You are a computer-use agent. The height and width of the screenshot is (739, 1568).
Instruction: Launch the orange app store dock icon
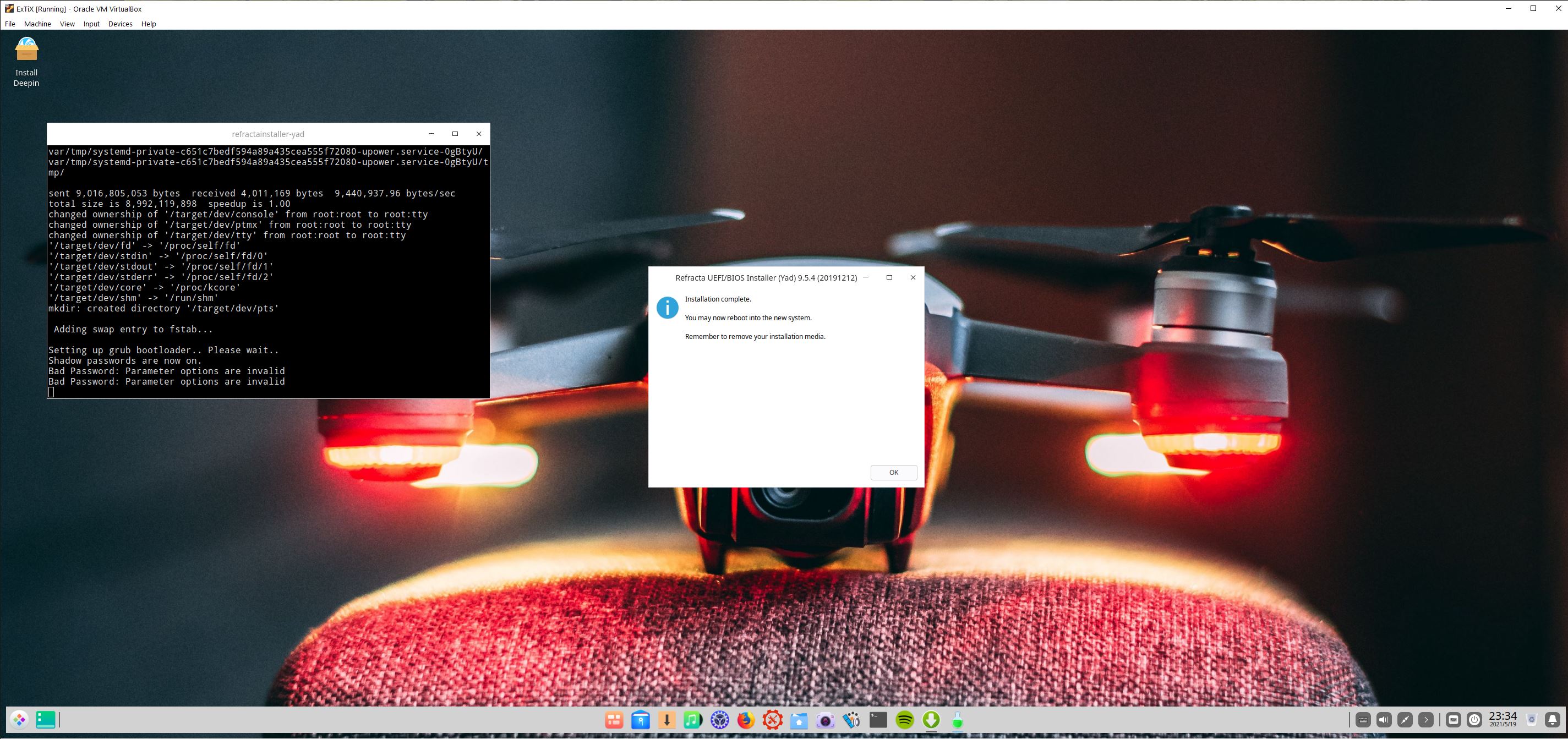pos(614,721)
